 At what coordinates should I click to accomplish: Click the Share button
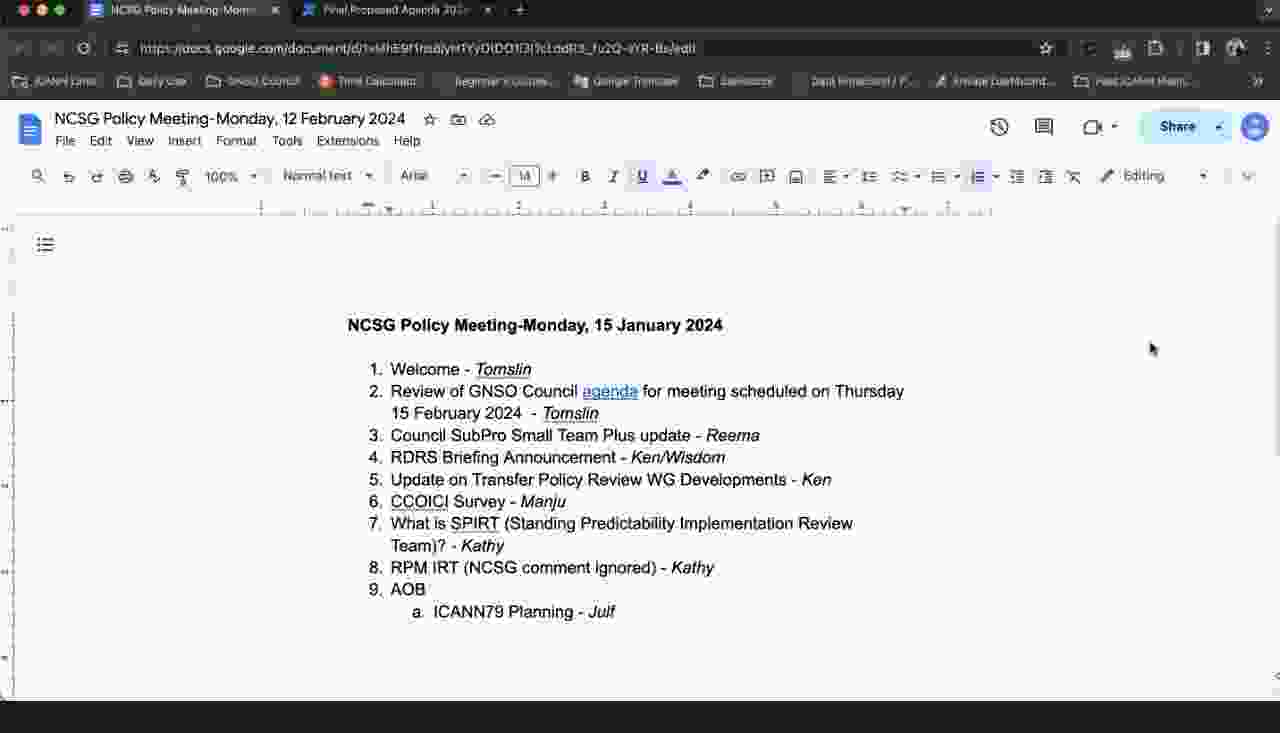point(1177,127)
